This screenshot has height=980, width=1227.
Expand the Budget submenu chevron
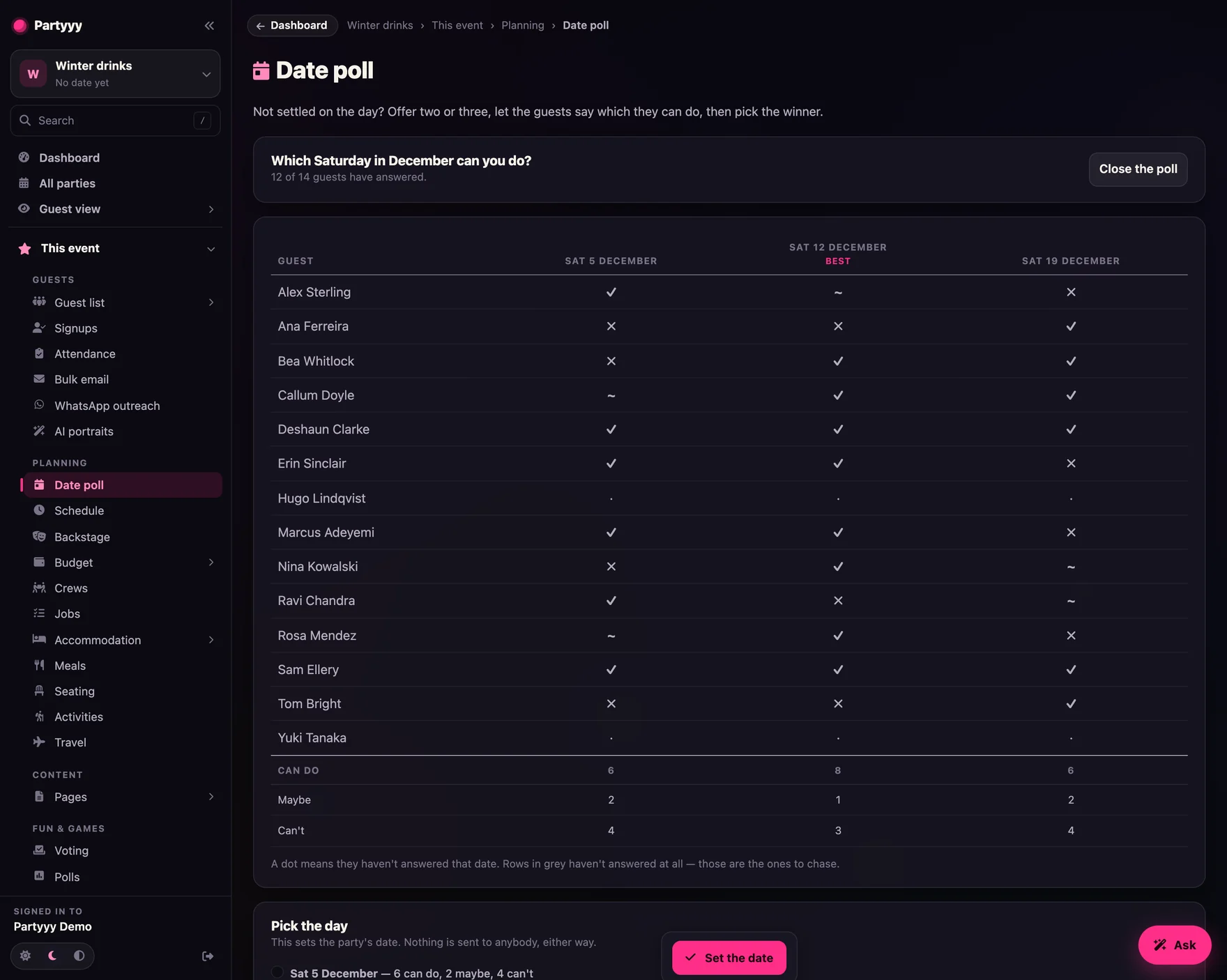click(211, 562)
